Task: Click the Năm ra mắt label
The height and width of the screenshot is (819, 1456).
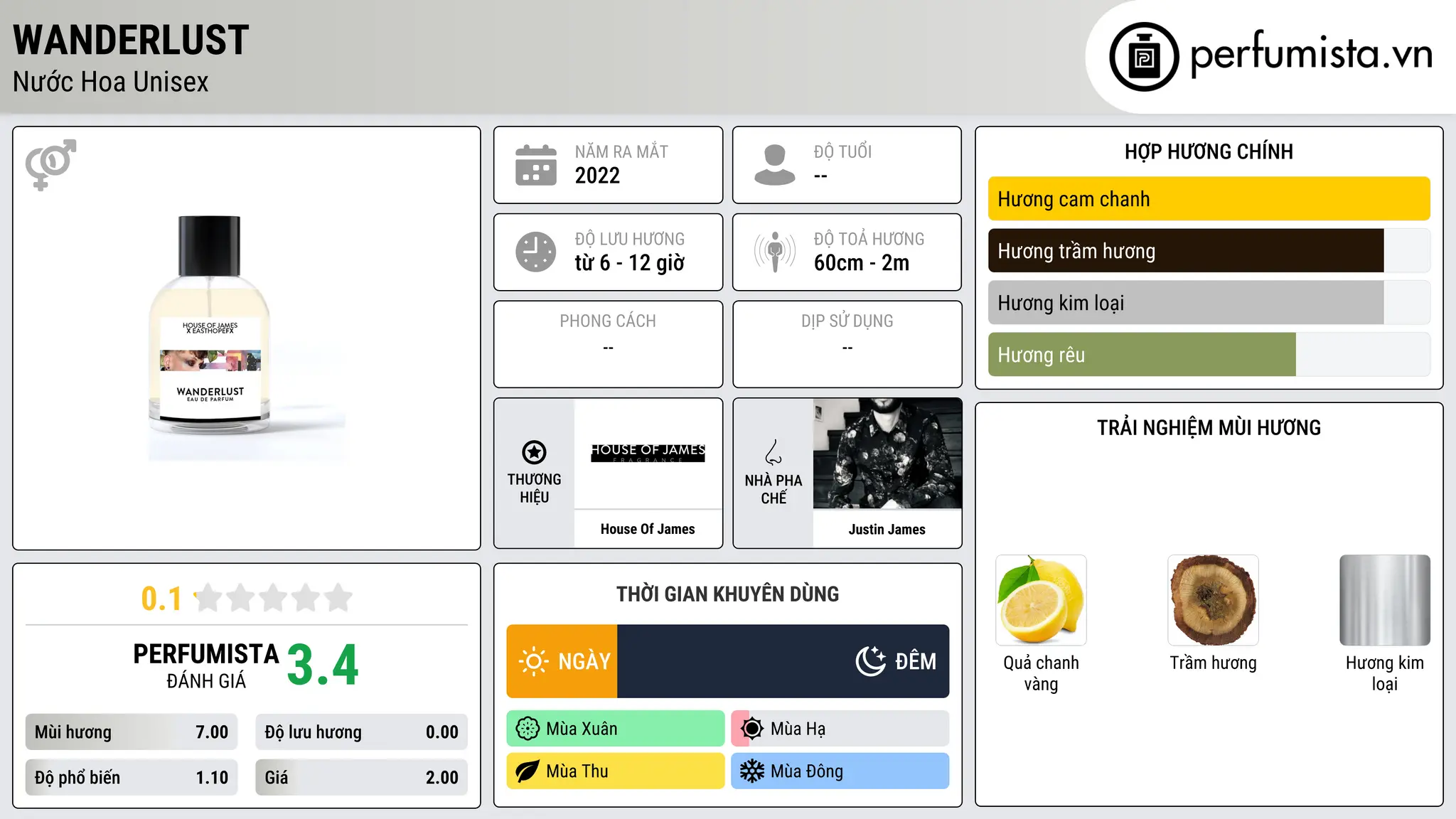Action: click(x=621, y=151)
